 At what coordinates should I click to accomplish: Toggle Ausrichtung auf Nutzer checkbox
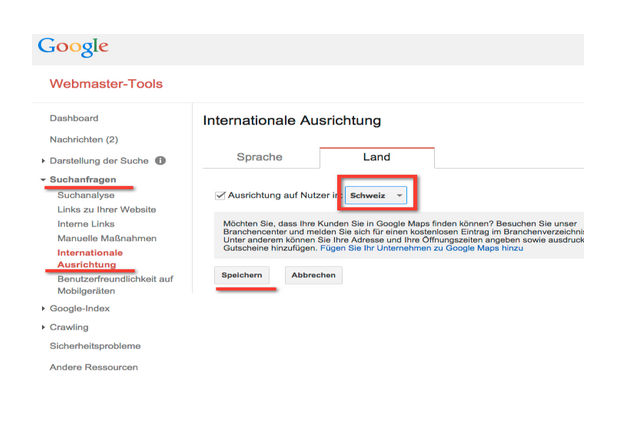coord(220,195)
